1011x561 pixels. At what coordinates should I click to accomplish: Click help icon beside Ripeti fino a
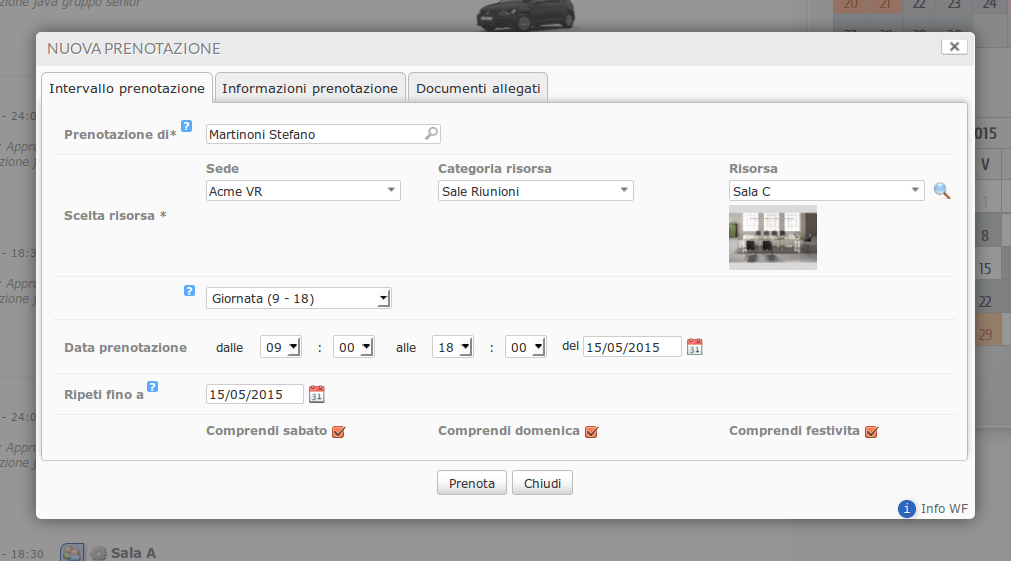click(x=153, y=386)
